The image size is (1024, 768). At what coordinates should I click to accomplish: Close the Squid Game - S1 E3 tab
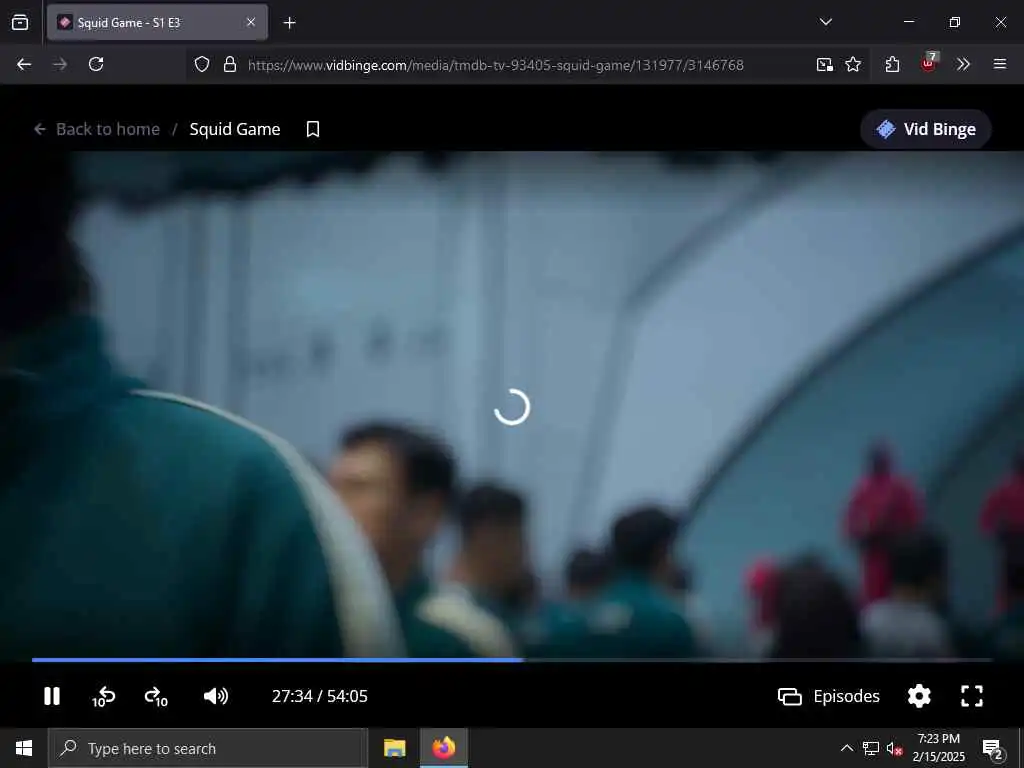[x=251, y=22]
